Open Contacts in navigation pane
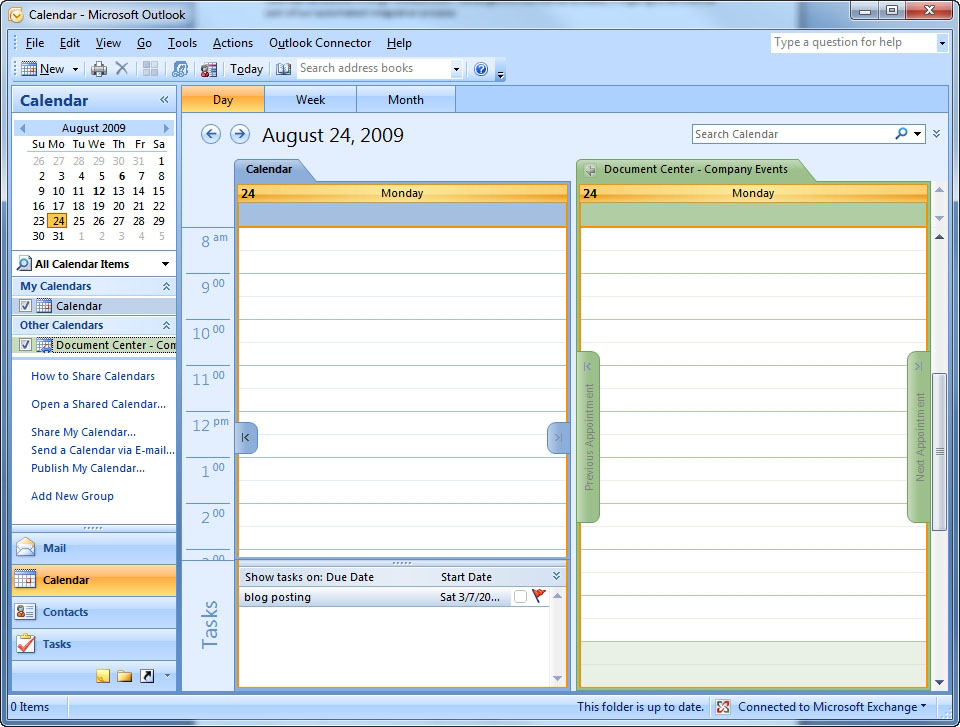The image size is (960, 727). (x=94, y=612)
